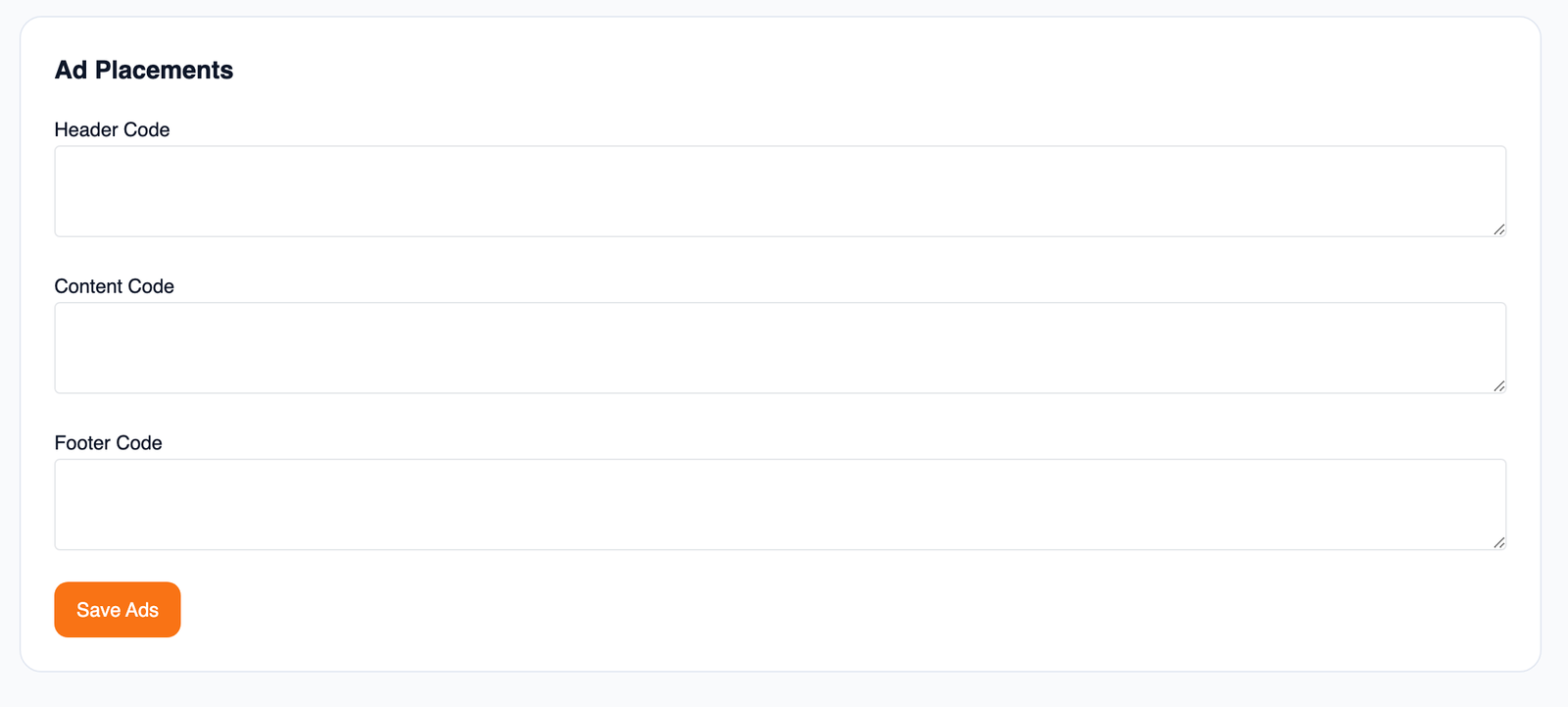This screenshot has height=707, width=1568.
Task: Select the middle ad code input box
Action: (x=779, y=348)
